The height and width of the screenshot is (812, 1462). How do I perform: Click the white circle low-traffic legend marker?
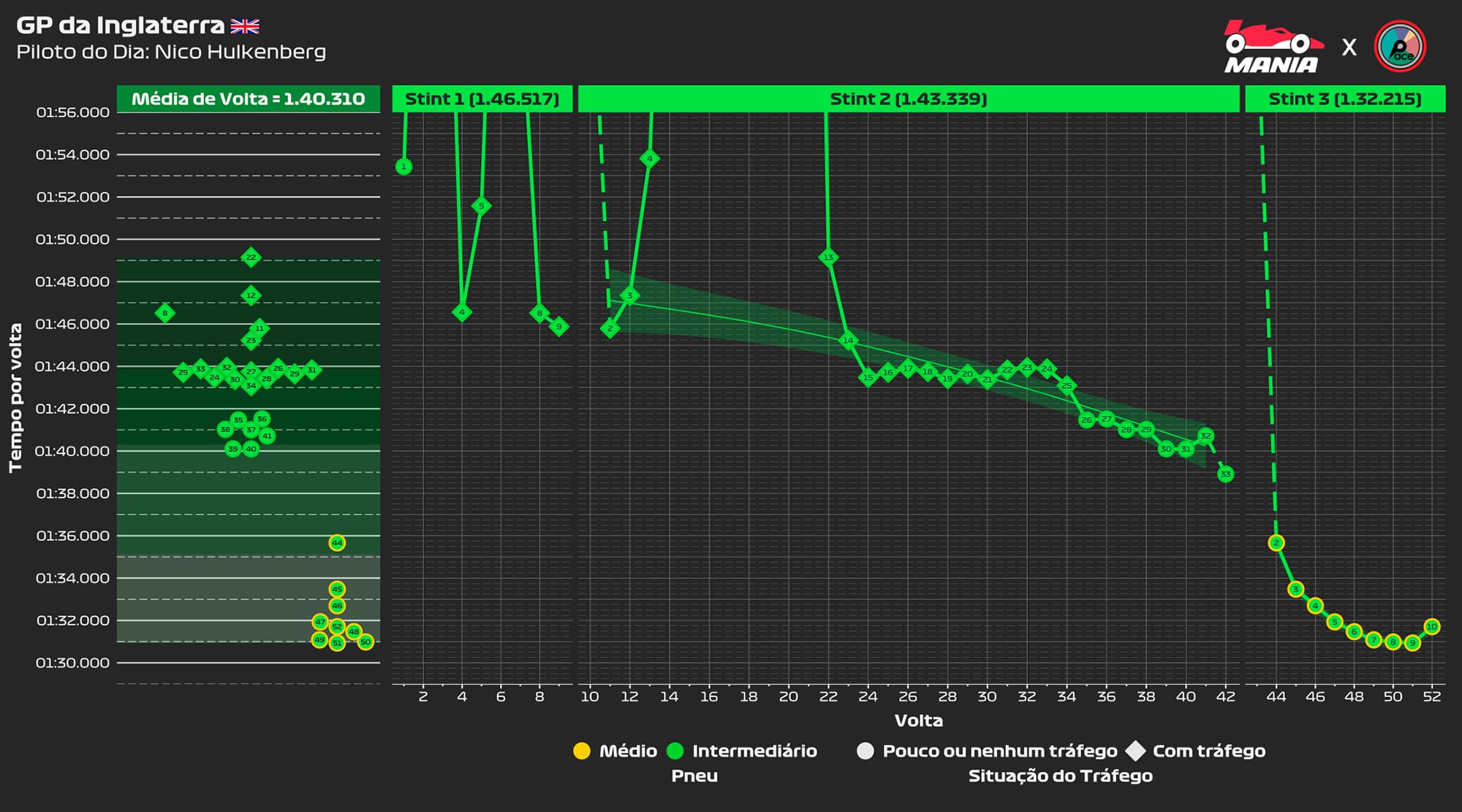point(866,751)
